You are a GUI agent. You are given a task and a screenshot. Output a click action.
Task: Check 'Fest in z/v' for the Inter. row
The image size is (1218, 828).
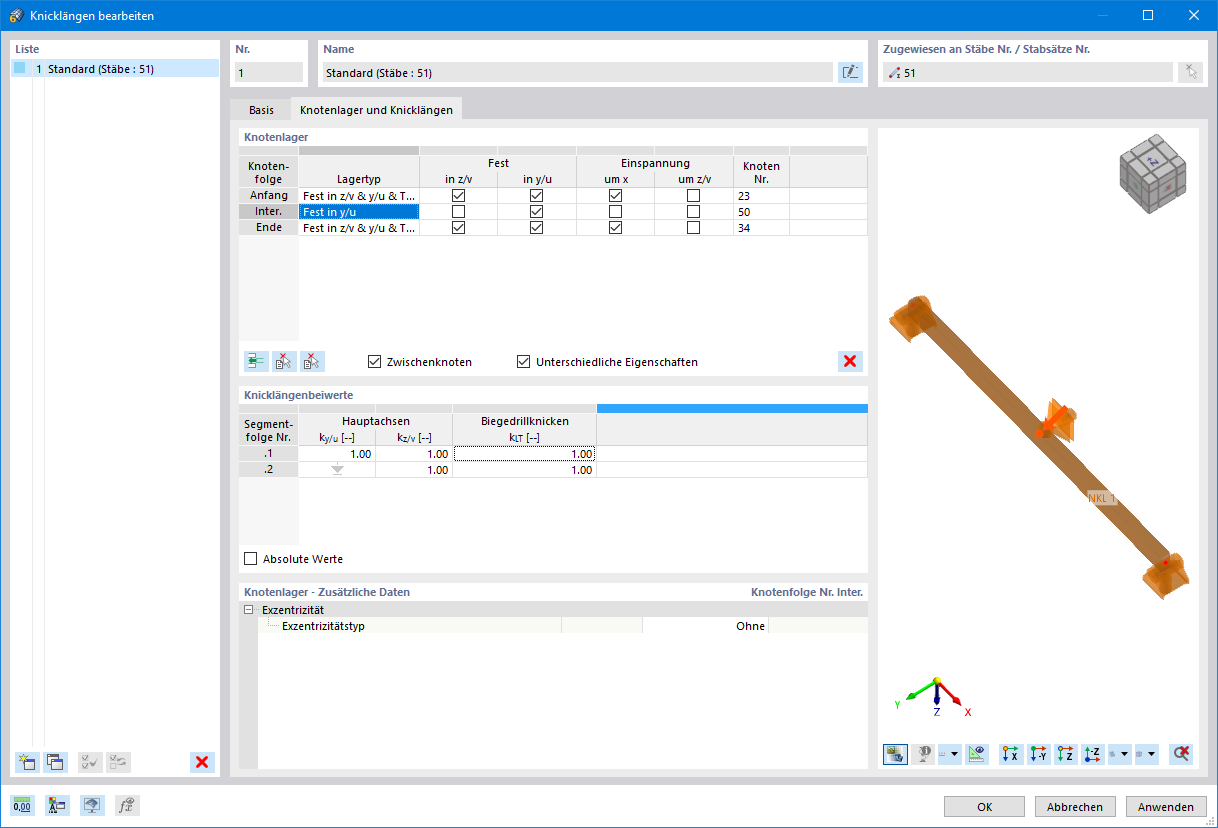[x=458, y=212]
